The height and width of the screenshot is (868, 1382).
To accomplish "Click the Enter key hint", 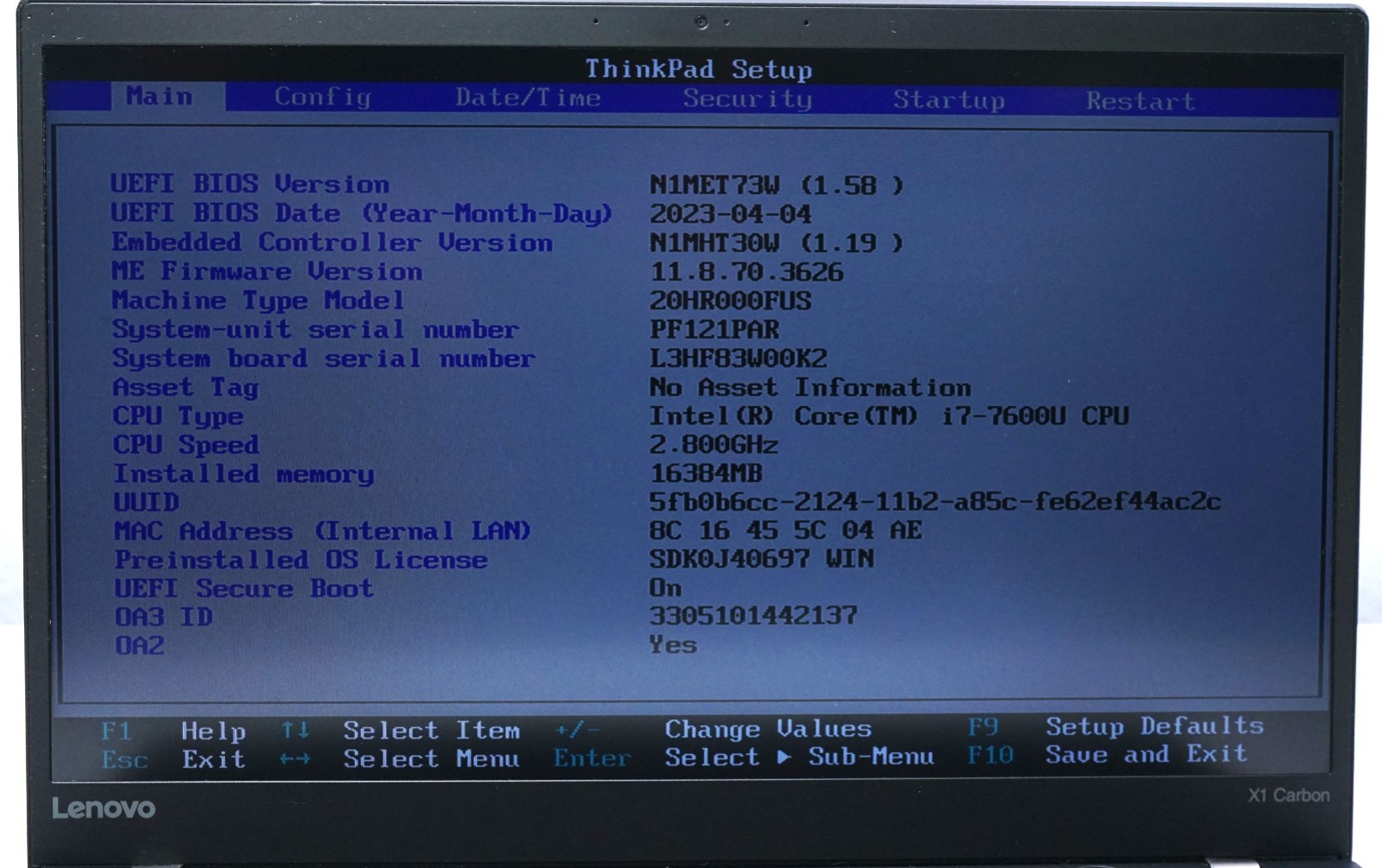I will click(593, 758).
